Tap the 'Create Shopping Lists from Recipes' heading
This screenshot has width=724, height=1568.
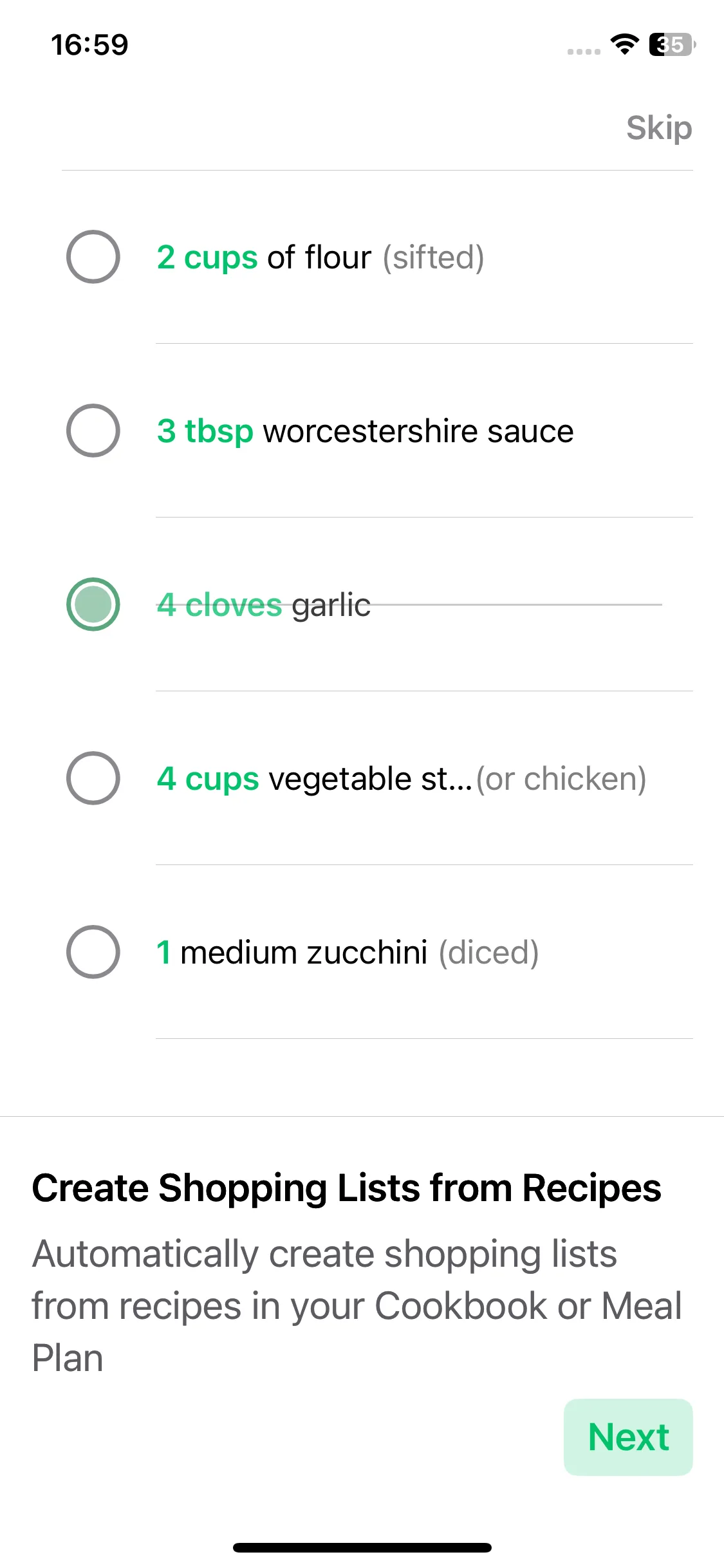[x=346, y=1188]
